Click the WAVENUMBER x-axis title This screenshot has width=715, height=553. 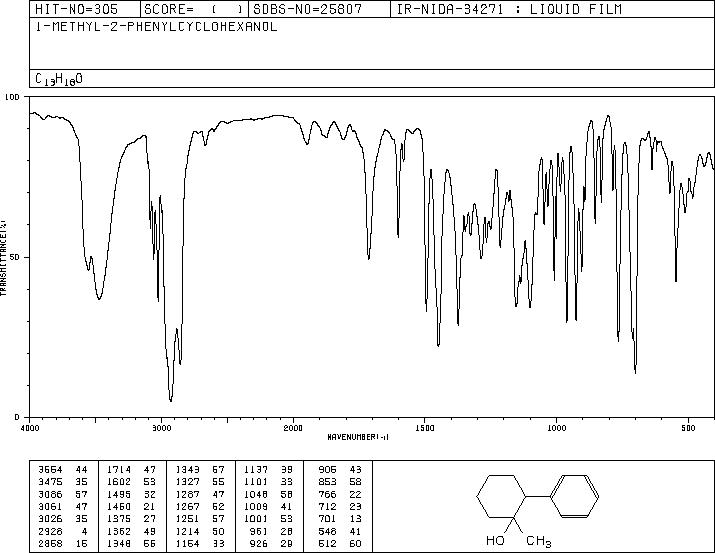coord(358,437)
